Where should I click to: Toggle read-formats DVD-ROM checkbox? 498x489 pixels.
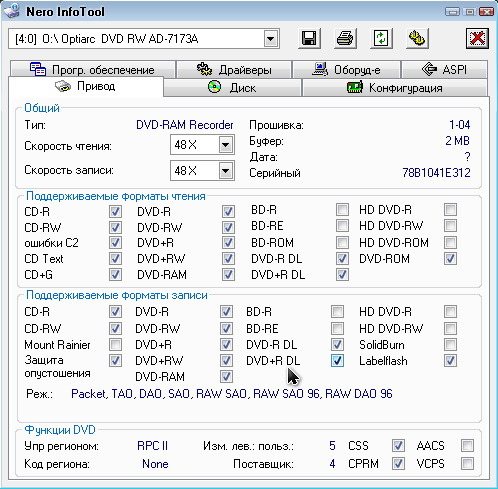click(x=450, y=259)
